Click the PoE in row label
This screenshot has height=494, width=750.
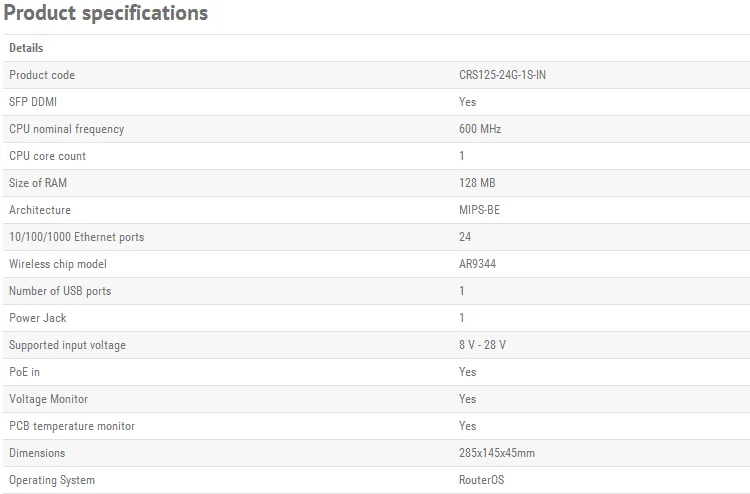pos(25,372)
